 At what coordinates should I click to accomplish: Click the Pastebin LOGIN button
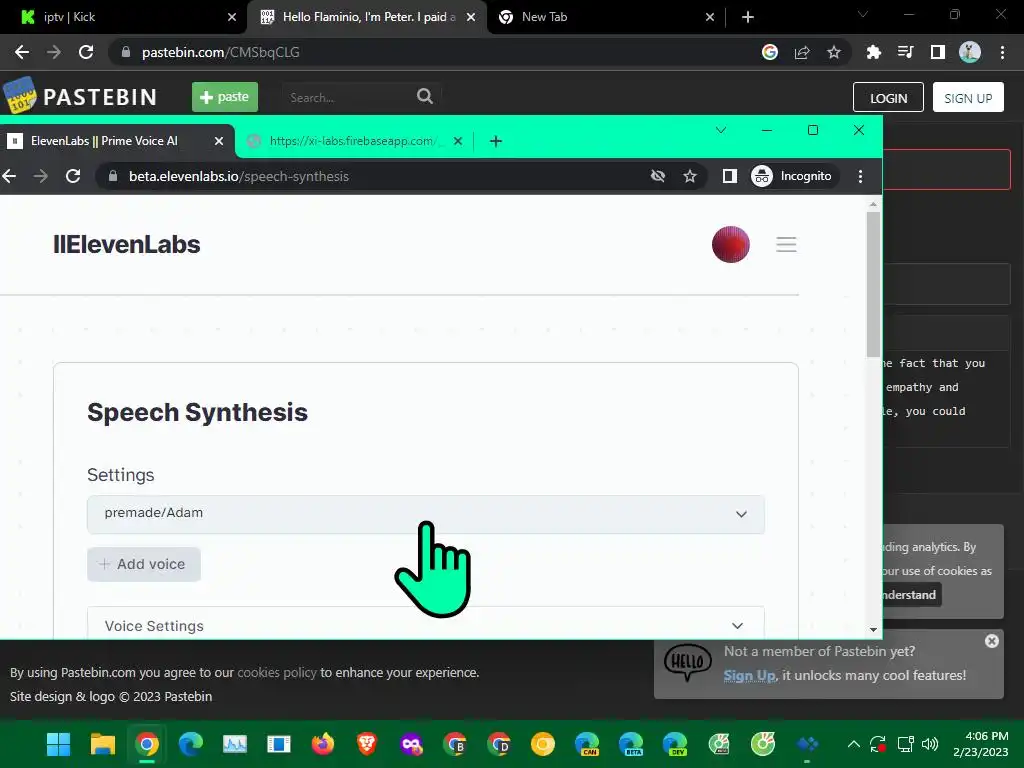coord(888,98)
